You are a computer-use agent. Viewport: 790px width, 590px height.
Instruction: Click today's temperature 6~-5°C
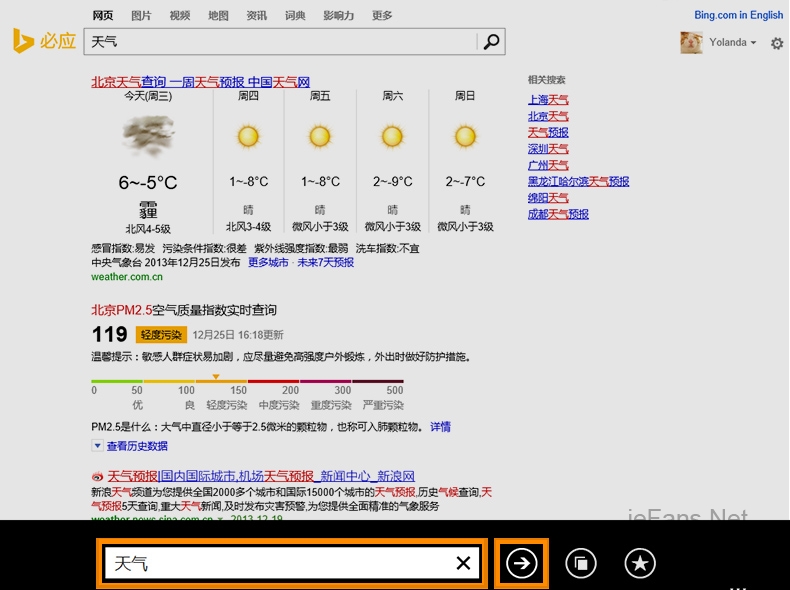click(x=148, y=182)
